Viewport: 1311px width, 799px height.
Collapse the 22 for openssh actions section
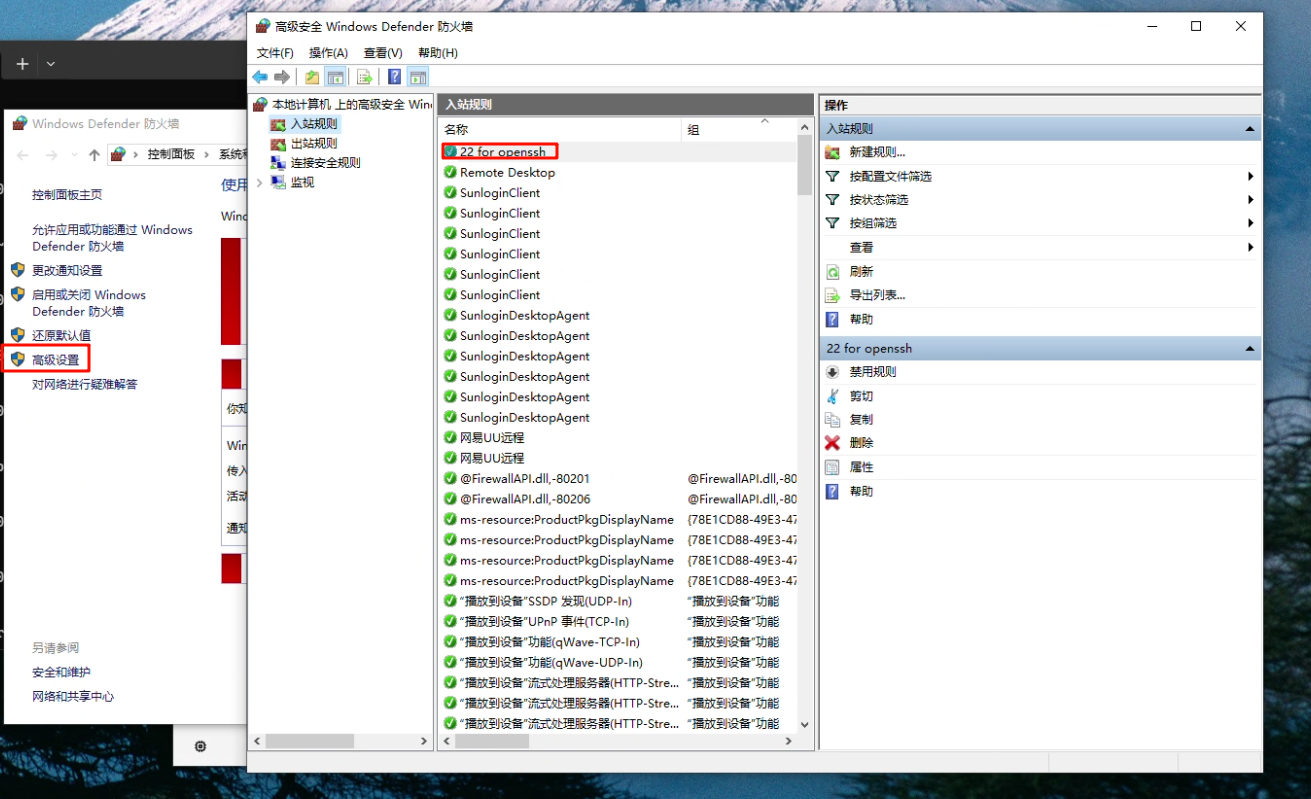coord(1249,349)
